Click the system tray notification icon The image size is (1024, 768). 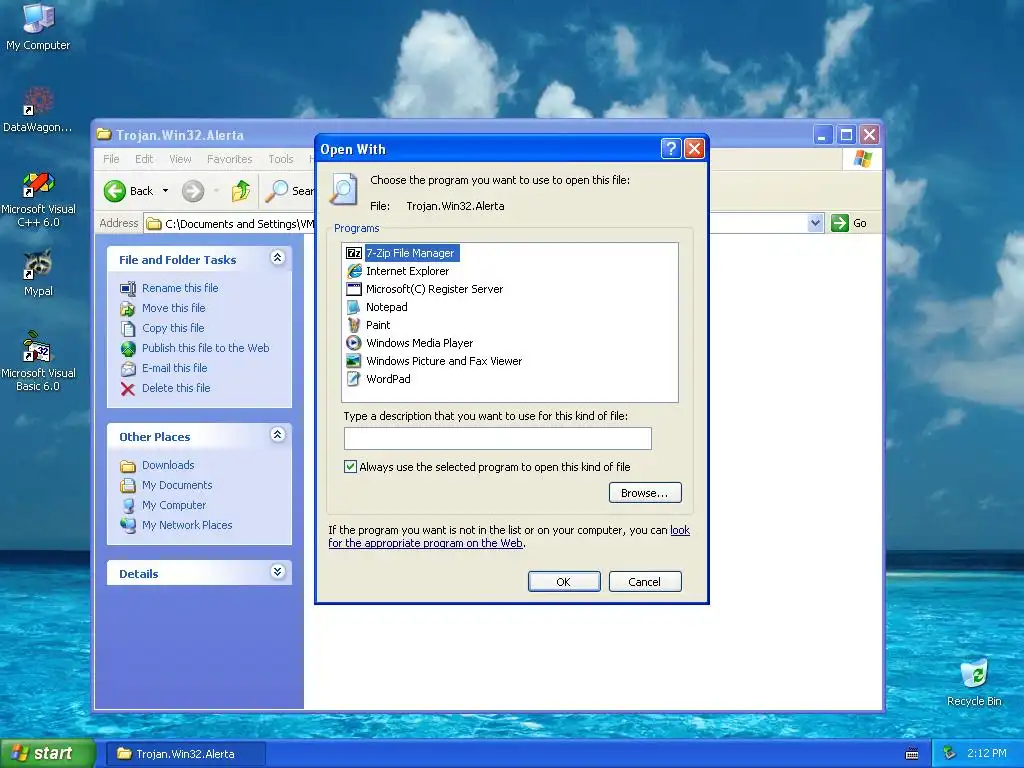[950, 754]
